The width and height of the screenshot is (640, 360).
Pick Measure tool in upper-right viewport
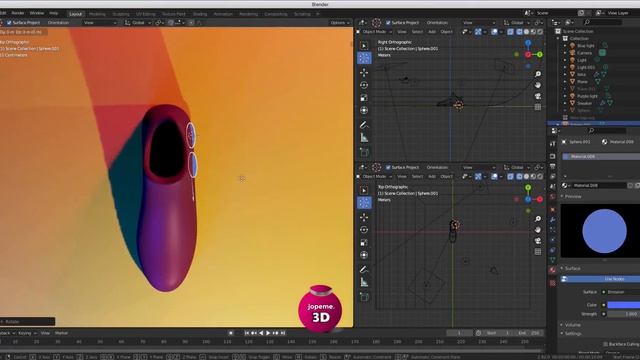[364, 138]
